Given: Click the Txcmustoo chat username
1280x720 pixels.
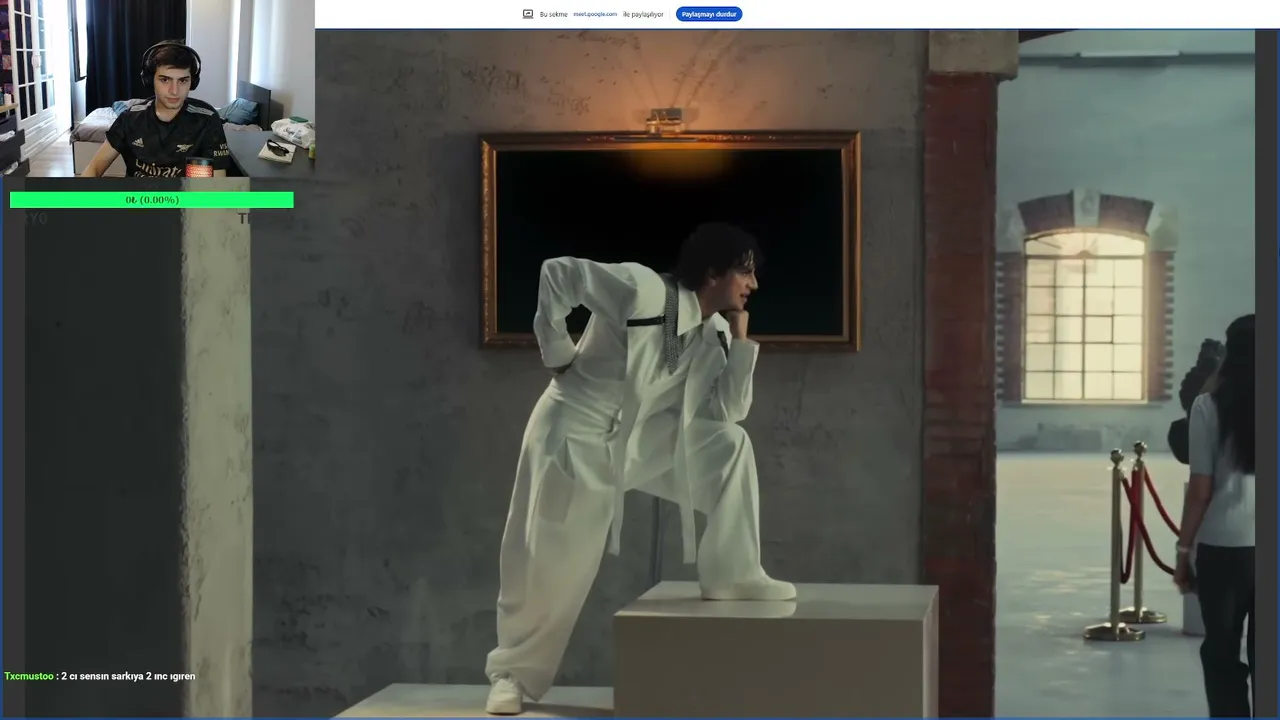Looking at the screenshot, I should [29, 676].
